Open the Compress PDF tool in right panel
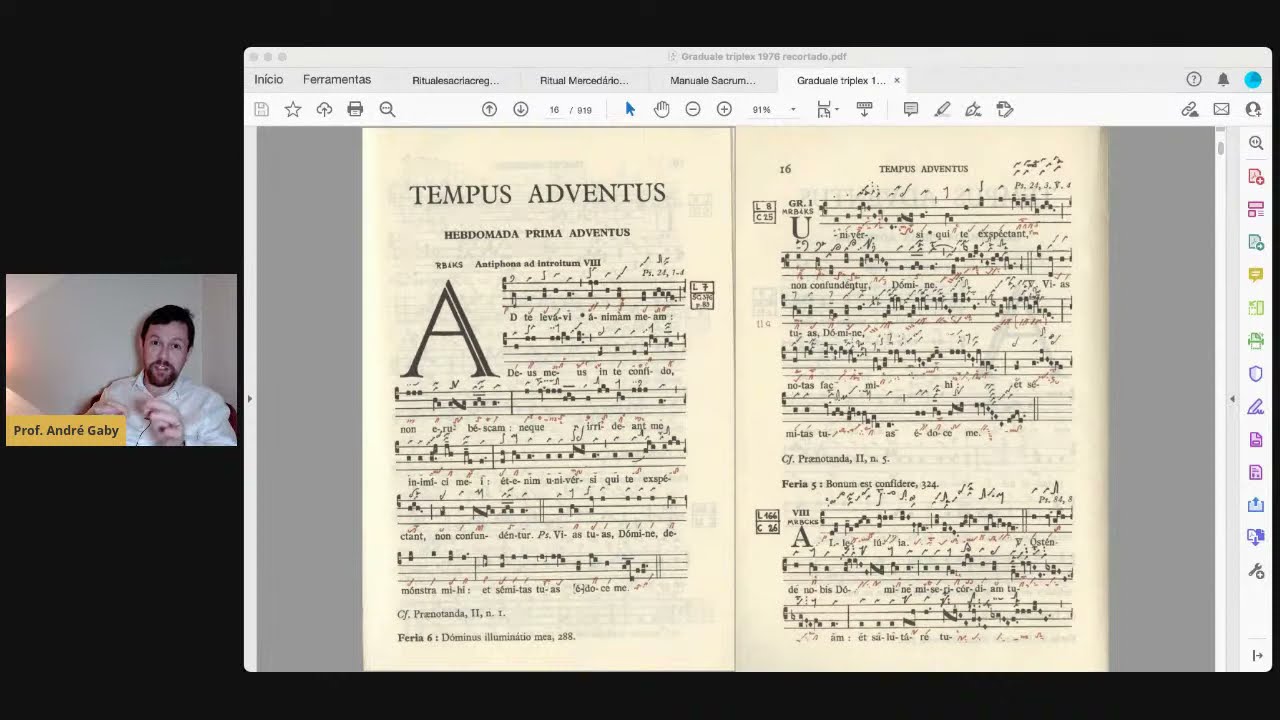Viewport: 1280px width, 720px height. (x=1256, y=440)
